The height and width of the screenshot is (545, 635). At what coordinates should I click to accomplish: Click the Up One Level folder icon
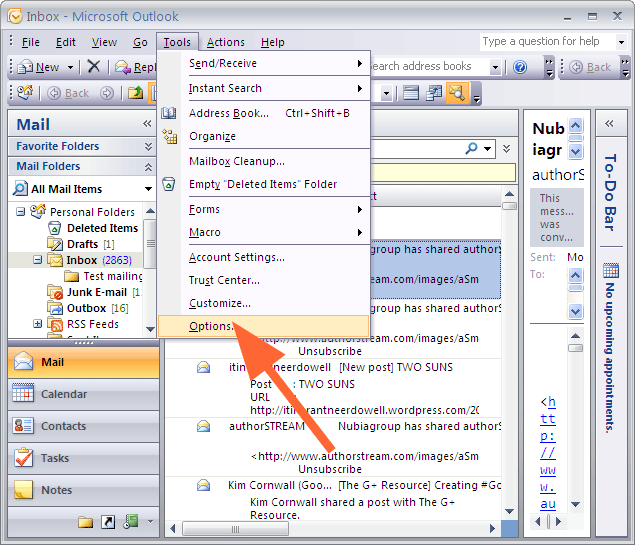click(136, 93)
